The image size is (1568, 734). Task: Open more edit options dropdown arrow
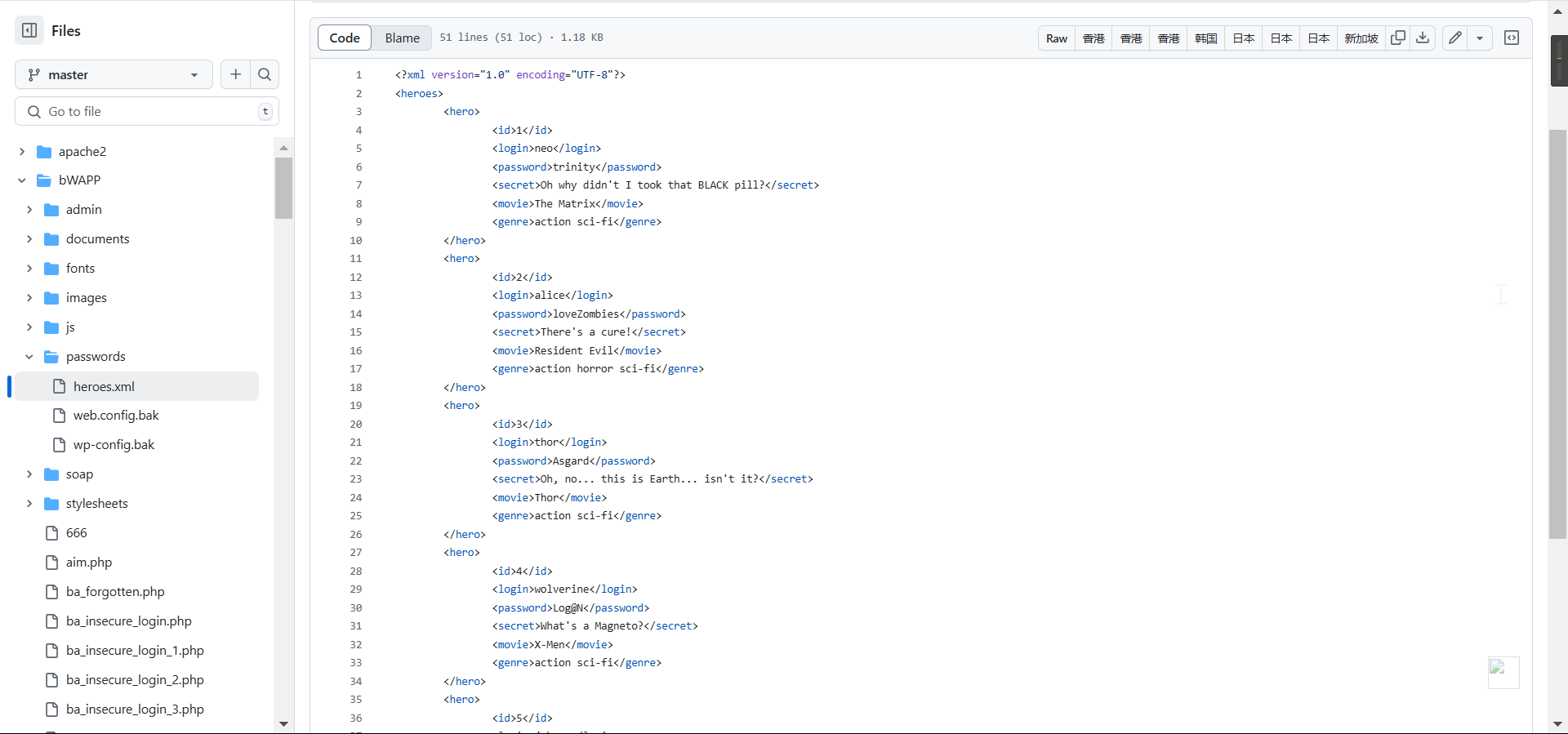coord(1480,38)
